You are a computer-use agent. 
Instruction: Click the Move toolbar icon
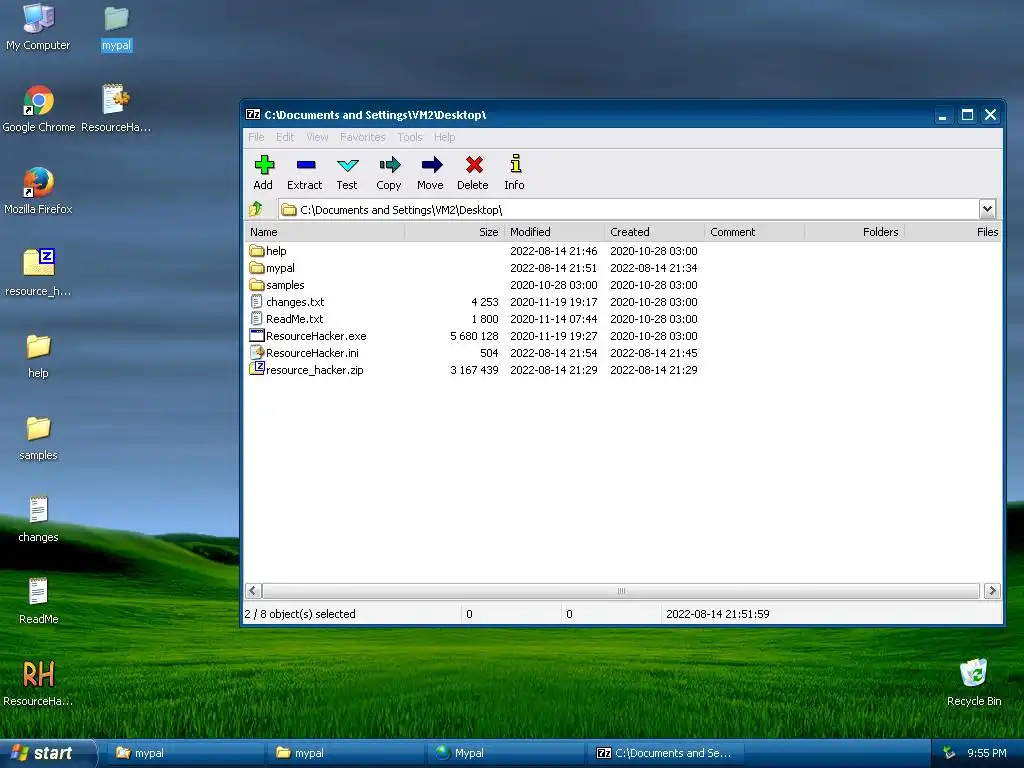[430, 172]
